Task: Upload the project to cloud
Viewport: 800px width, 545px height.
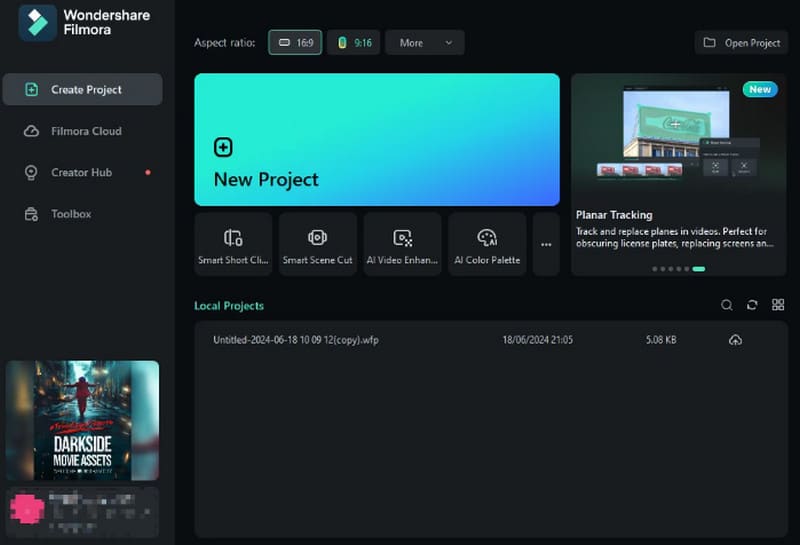Action: coord(735,340)
